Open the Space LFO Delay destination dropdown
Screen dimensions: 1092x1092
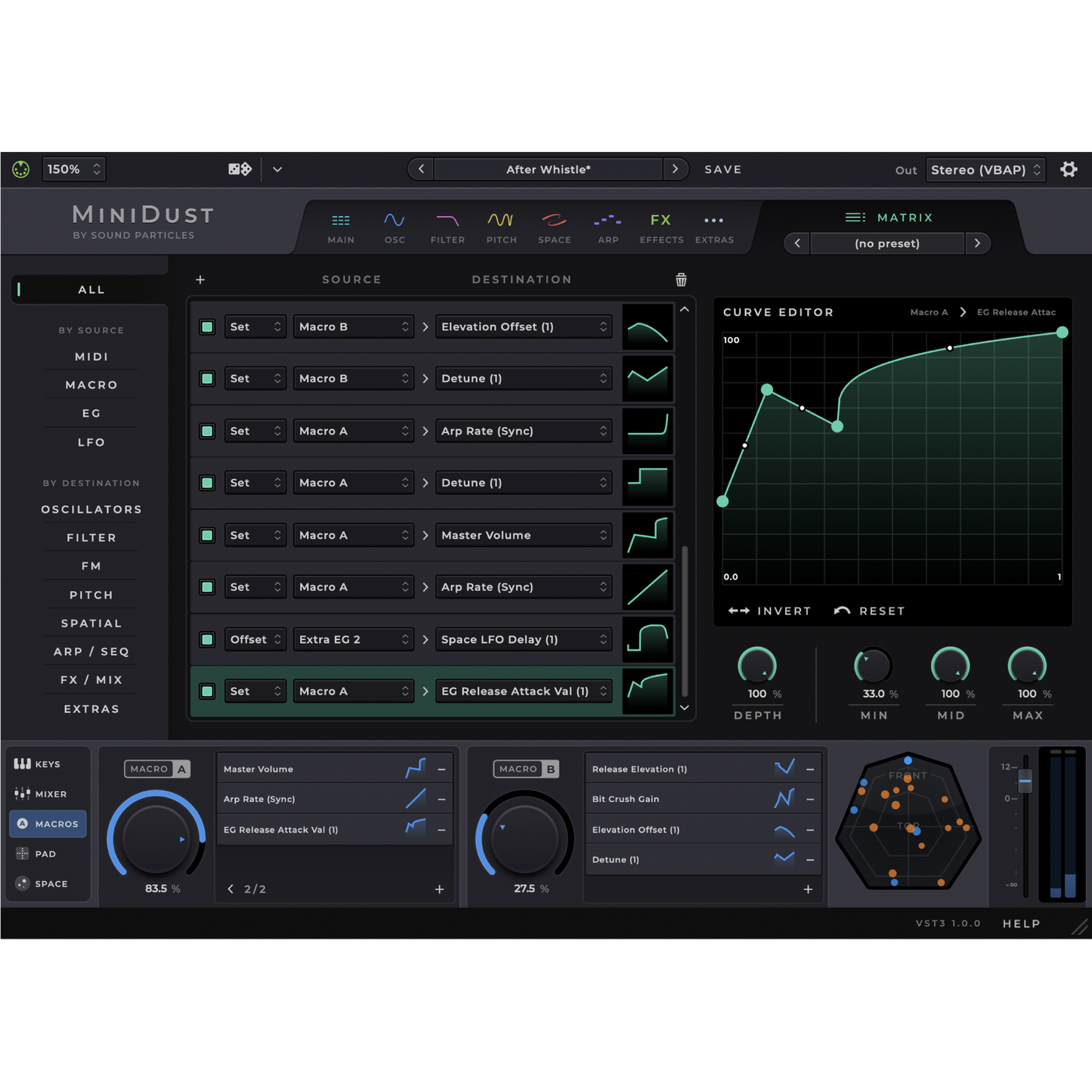pos(524,640)
